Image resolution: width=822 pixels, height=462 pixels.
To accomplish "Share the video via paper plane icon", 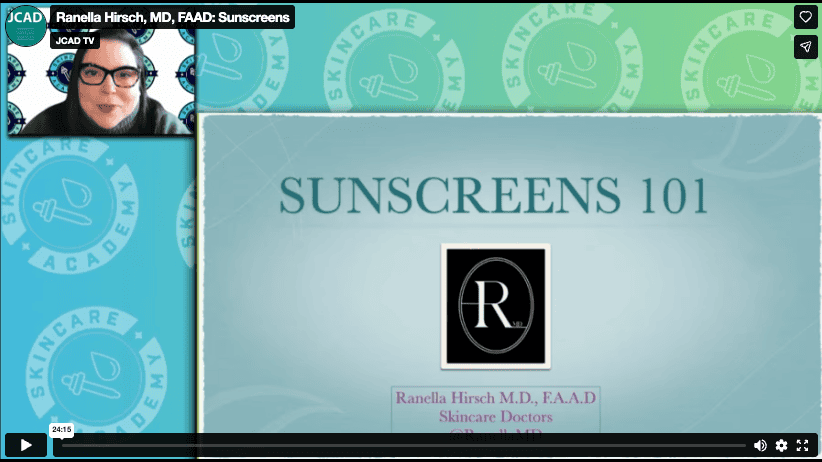I will pyautogui.click(x=805, y=47).
